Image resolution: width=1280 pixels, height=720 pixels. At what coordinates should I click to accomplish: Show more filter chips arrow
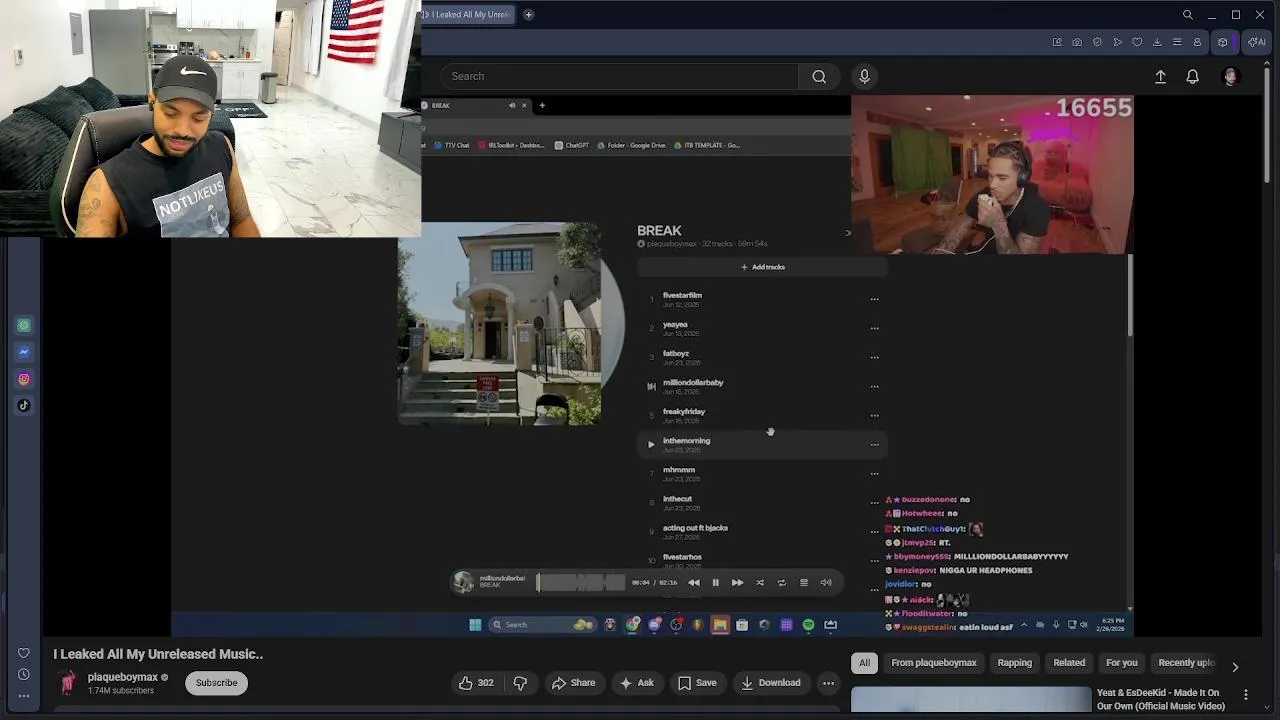point(1235,667)
